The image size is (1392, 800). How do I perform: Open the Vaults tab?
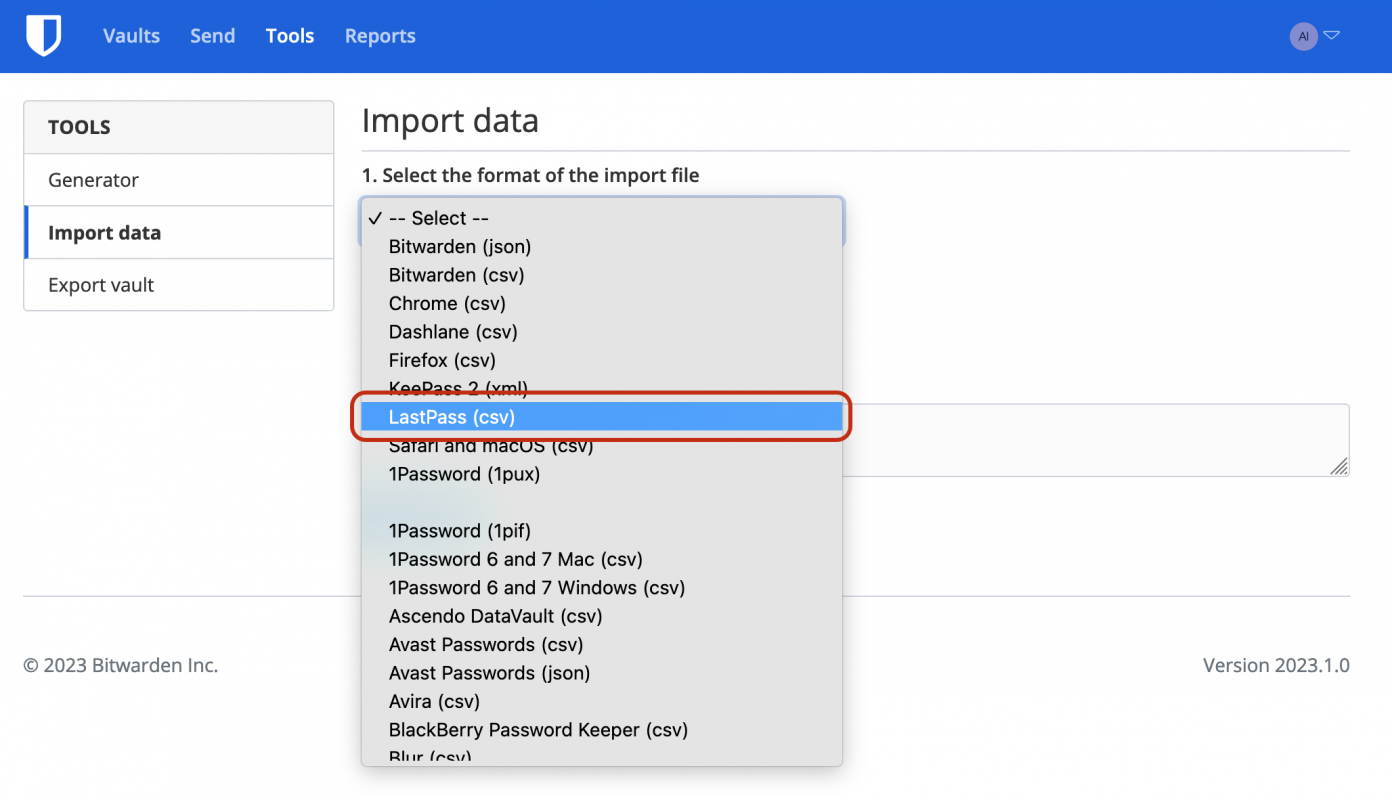pos(131,36)
